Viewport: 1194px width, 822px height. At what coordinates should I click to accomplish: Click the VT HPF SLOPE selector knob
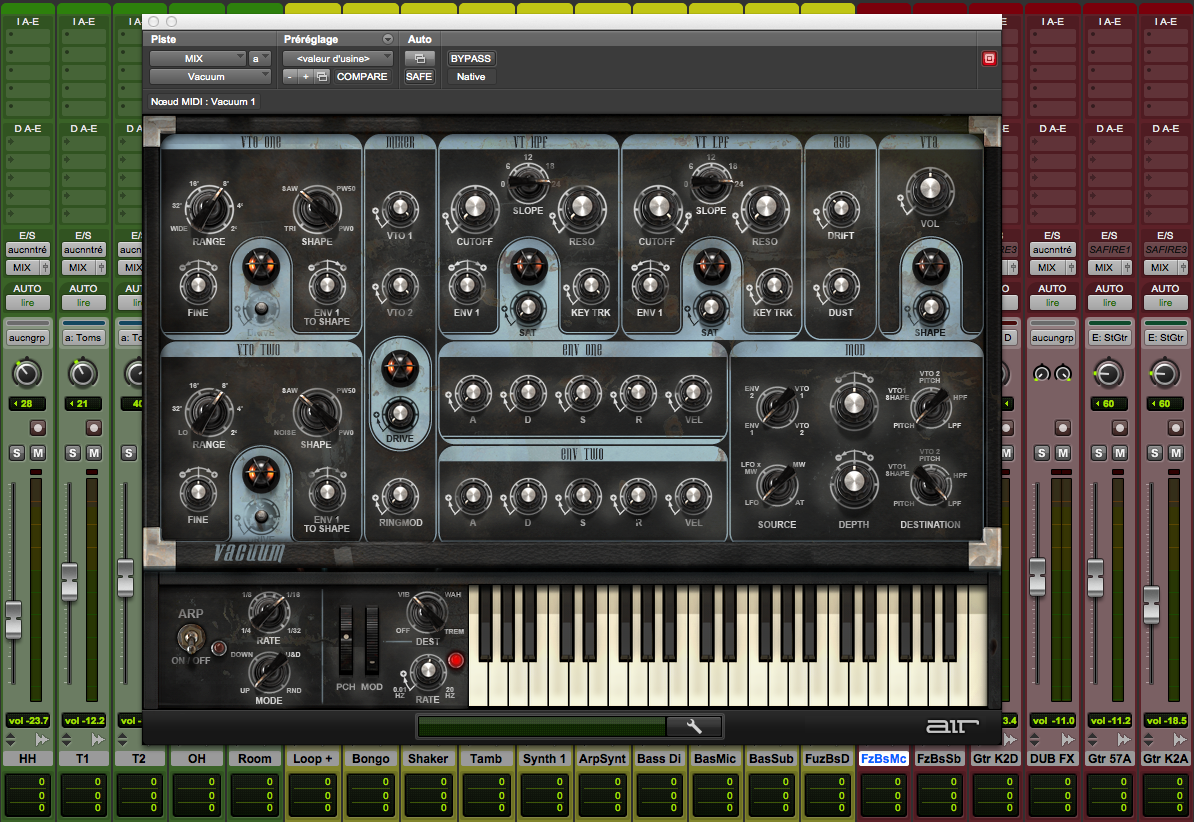[x=528, y=184]
